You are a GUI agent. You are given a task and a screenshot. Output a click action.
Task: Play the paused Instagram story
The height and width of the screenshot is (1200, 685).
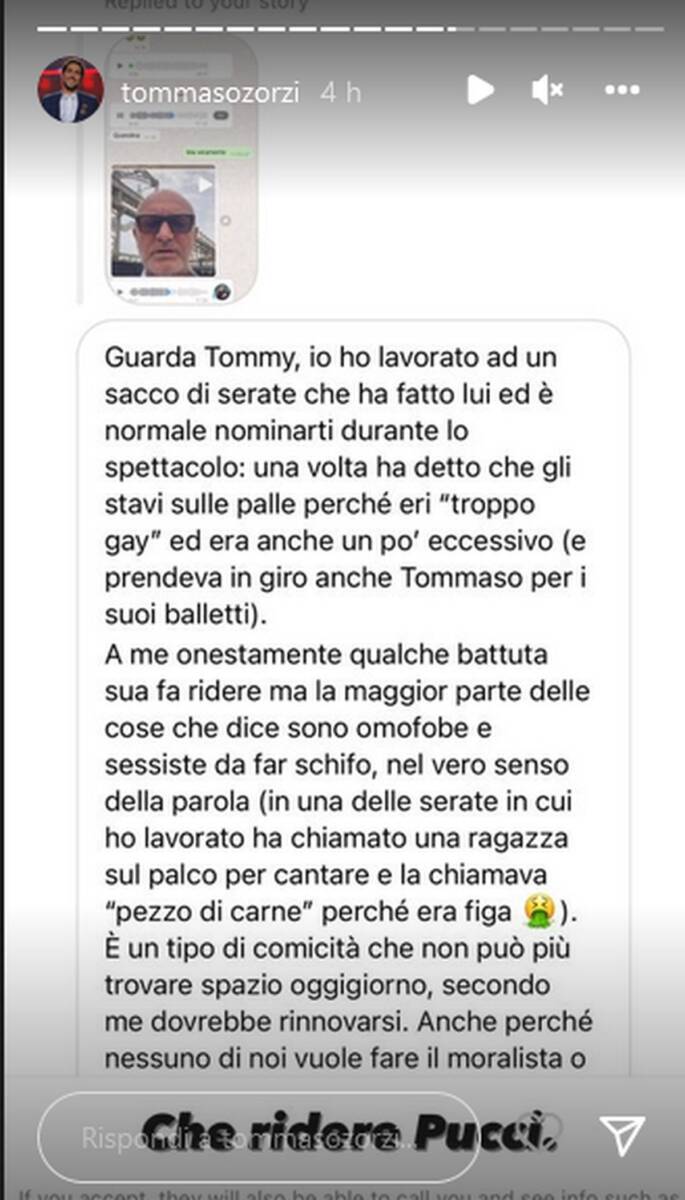click(x=480, y=90)
